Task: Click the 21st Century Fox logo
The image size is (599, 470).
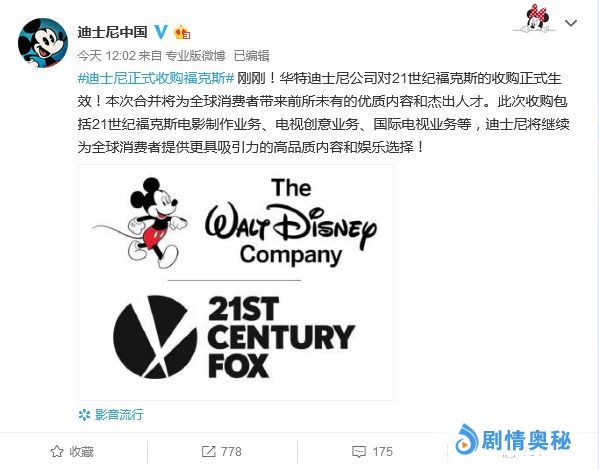Action: 234,337
